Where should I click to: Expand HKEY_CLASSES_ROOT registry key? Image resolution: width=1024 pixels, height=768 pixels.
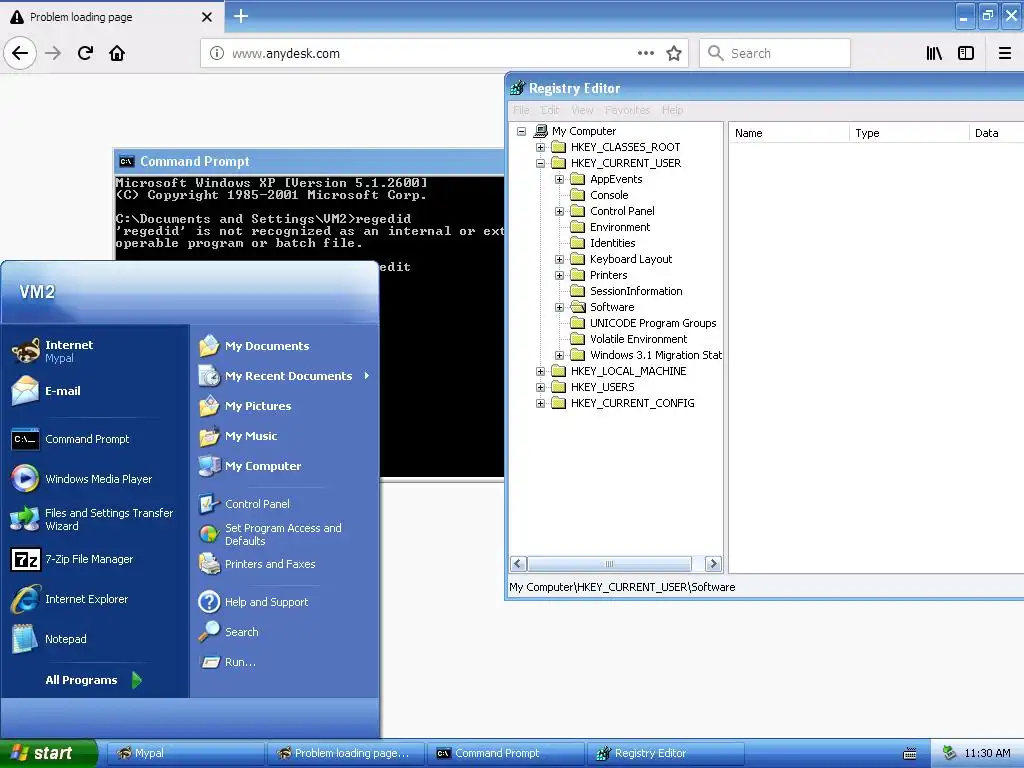tap(540, 147)
